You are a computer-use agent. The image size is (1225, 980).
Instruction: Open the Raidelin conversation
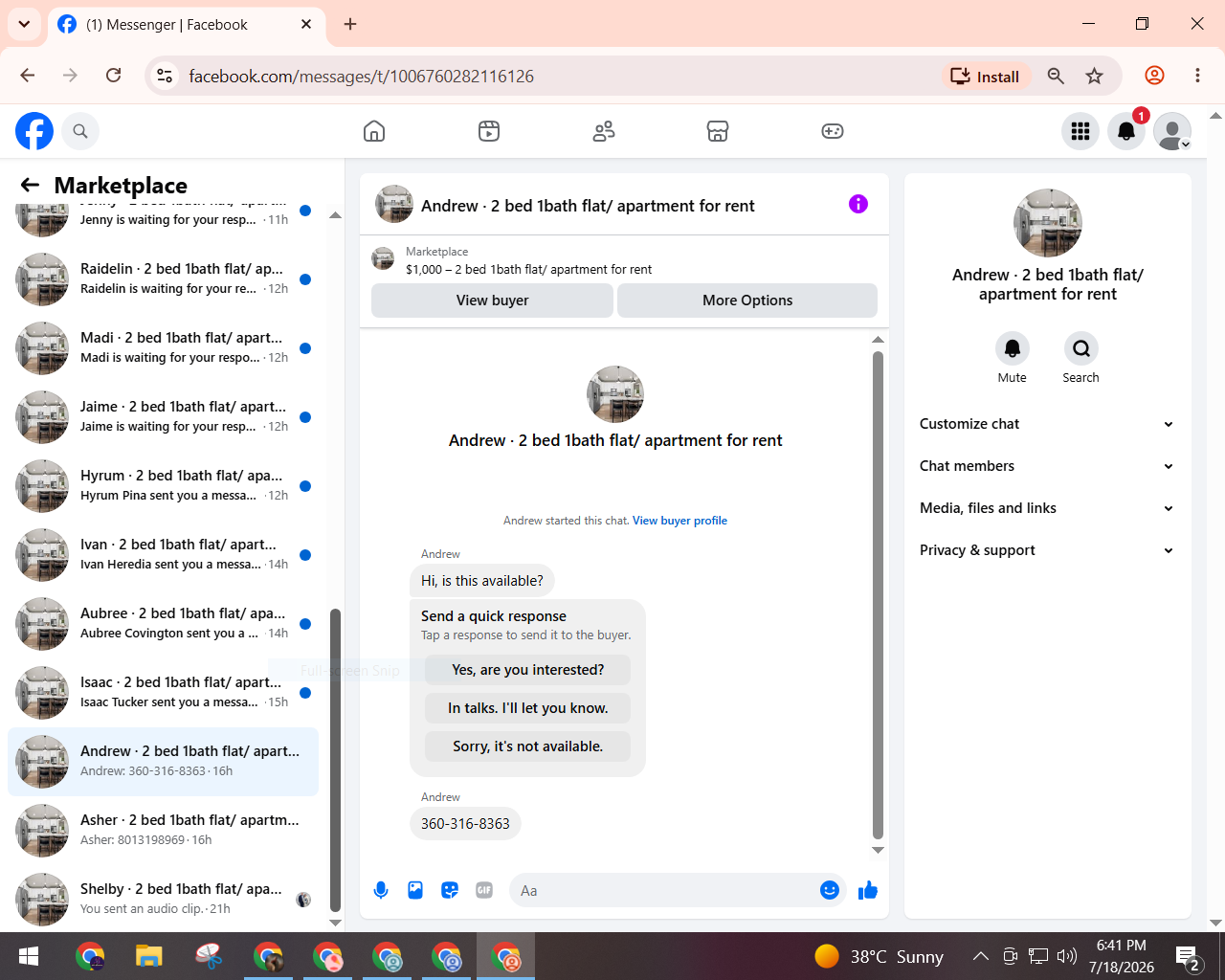163,278
